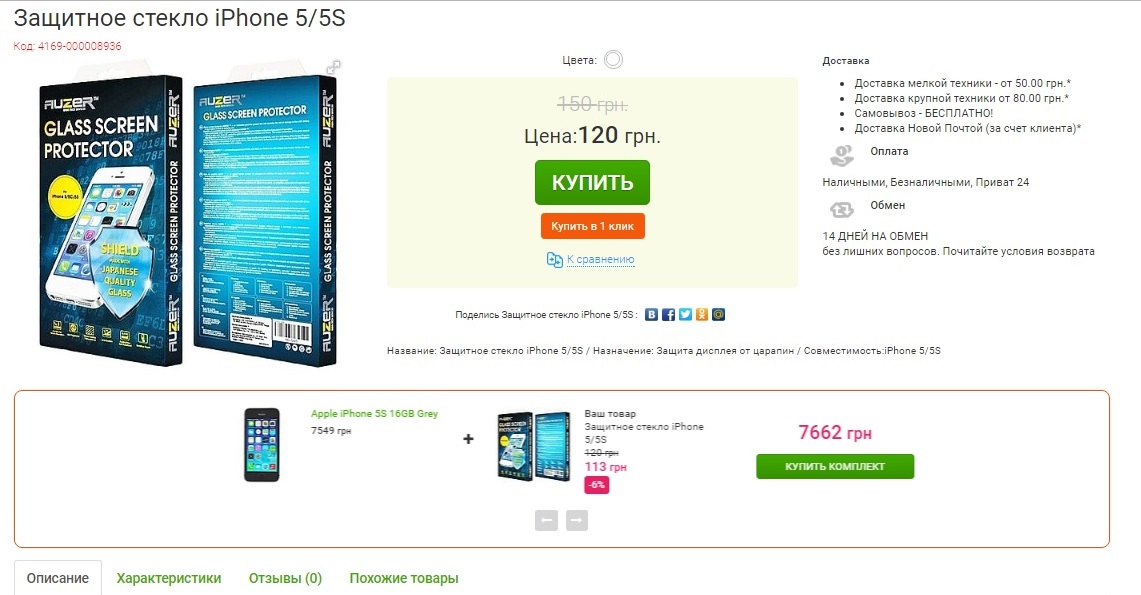This screenshot has width=1141, height=595.
Task: Click the green КУПИТЬ button
Action: (592, 183)
